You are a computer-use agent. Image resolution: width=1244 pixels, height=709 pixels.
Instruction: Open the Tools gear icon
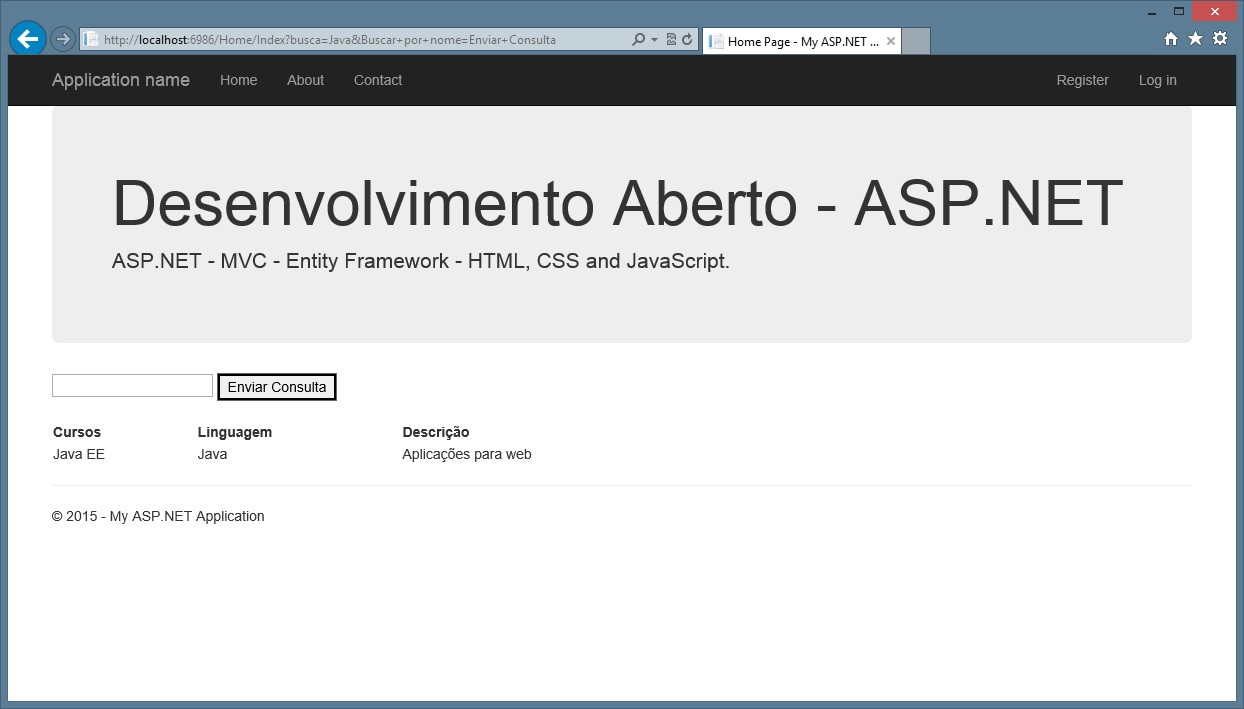[x=1220, y=39]
